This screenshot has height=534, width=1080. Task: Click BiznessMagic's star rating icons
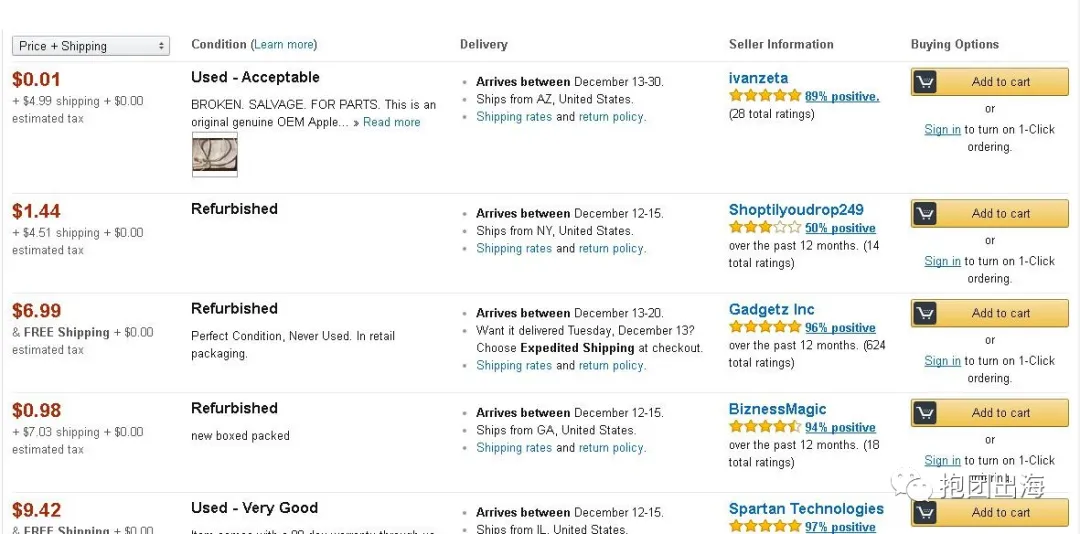tap(765, 427)
